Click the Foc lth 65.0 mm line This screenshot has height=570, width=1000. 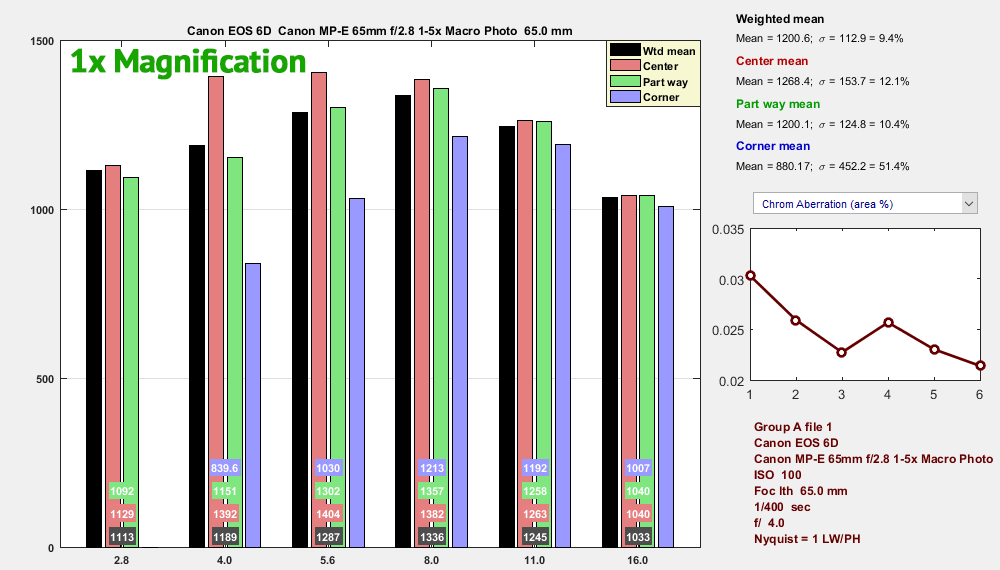click(800, 491)
